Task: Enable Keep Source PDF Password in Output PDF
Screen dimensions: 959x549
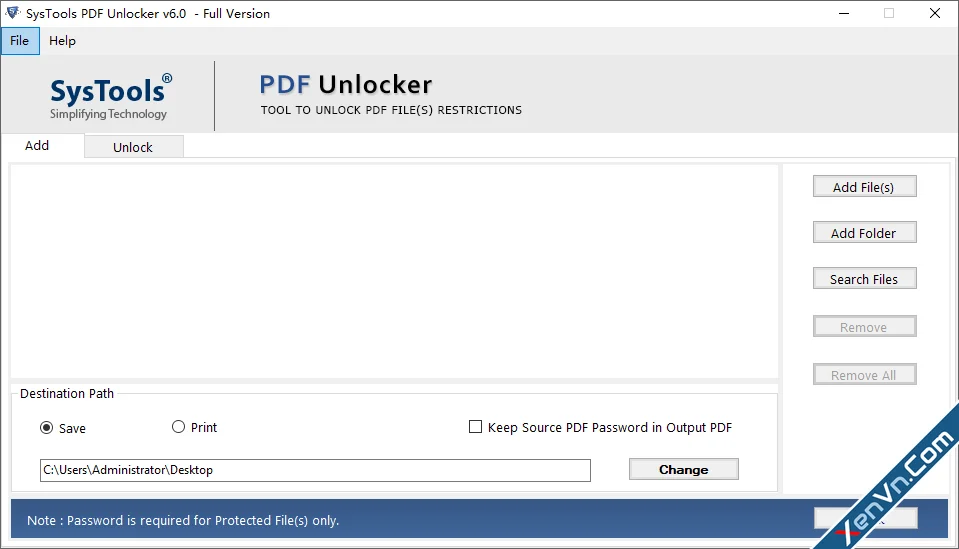Action: (475, 427)
